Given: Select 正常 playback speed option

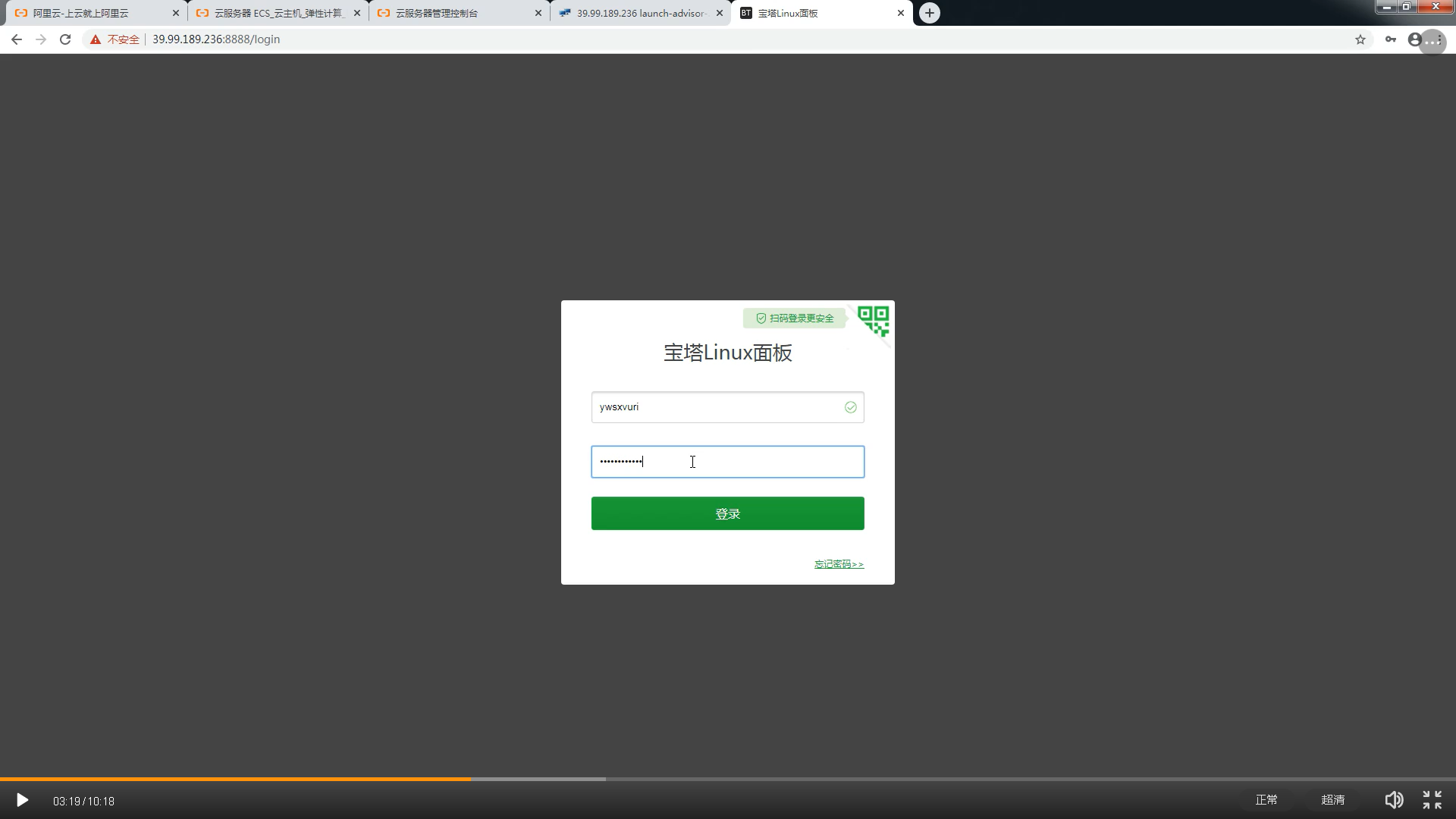Looking at the screenshot, I should tap(1266, 800).
